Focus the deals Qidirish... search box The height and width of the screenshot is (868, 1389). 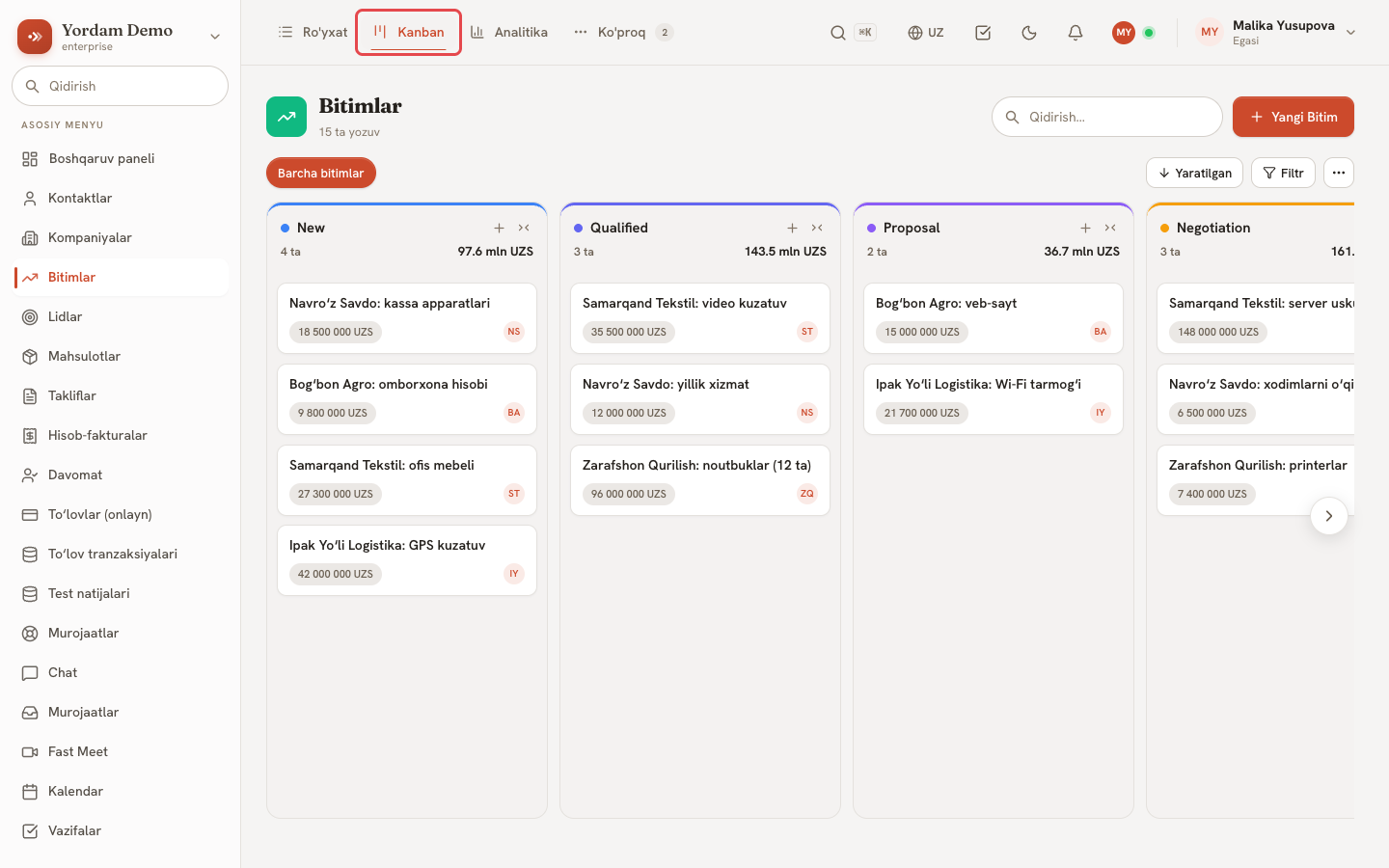point(1107,117)
